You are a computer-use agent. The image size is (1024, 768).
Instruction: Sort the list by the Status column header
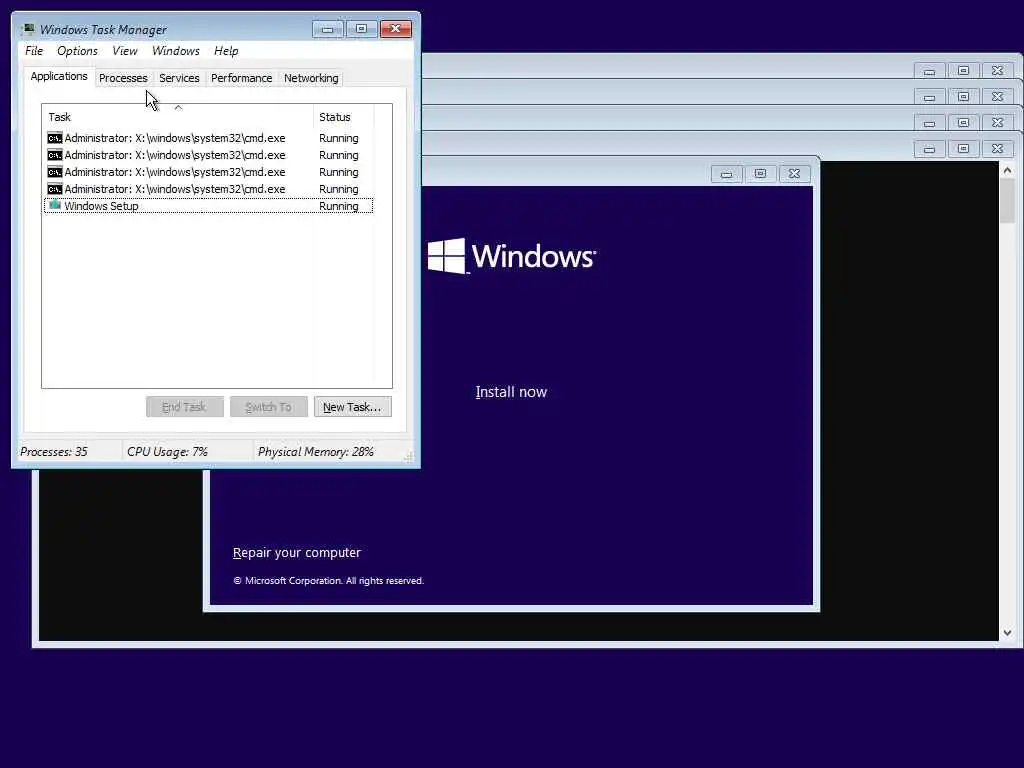344,118
